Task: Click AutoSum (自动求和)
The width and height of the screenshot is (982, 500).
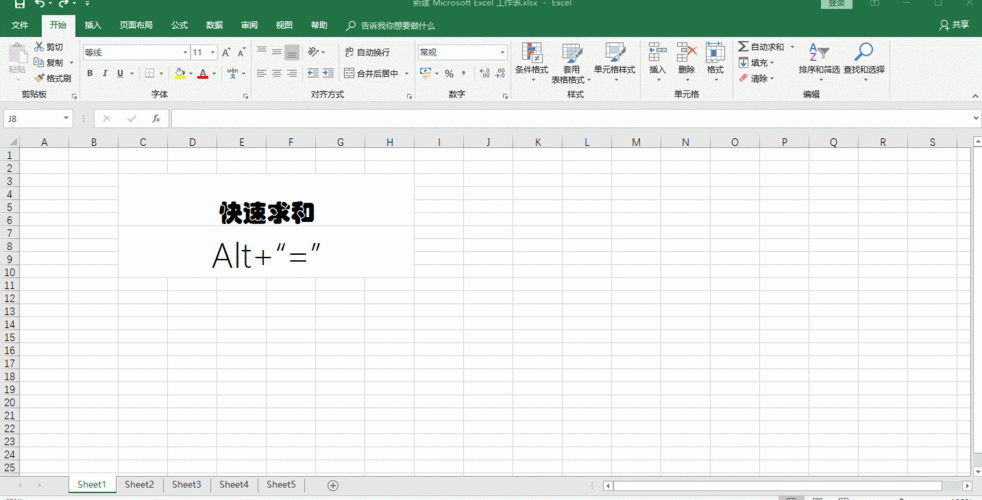Action: 761,47
